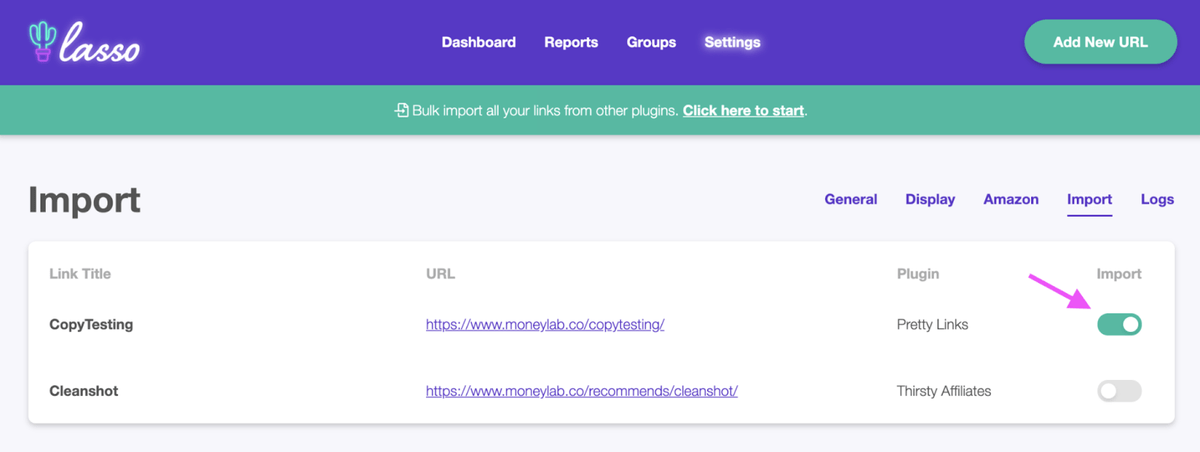Follow the 'Click here to start' link
Image resolution: width=1200 pixels, height=452 pixels.
pyautogui.click(x=743, y=110)
